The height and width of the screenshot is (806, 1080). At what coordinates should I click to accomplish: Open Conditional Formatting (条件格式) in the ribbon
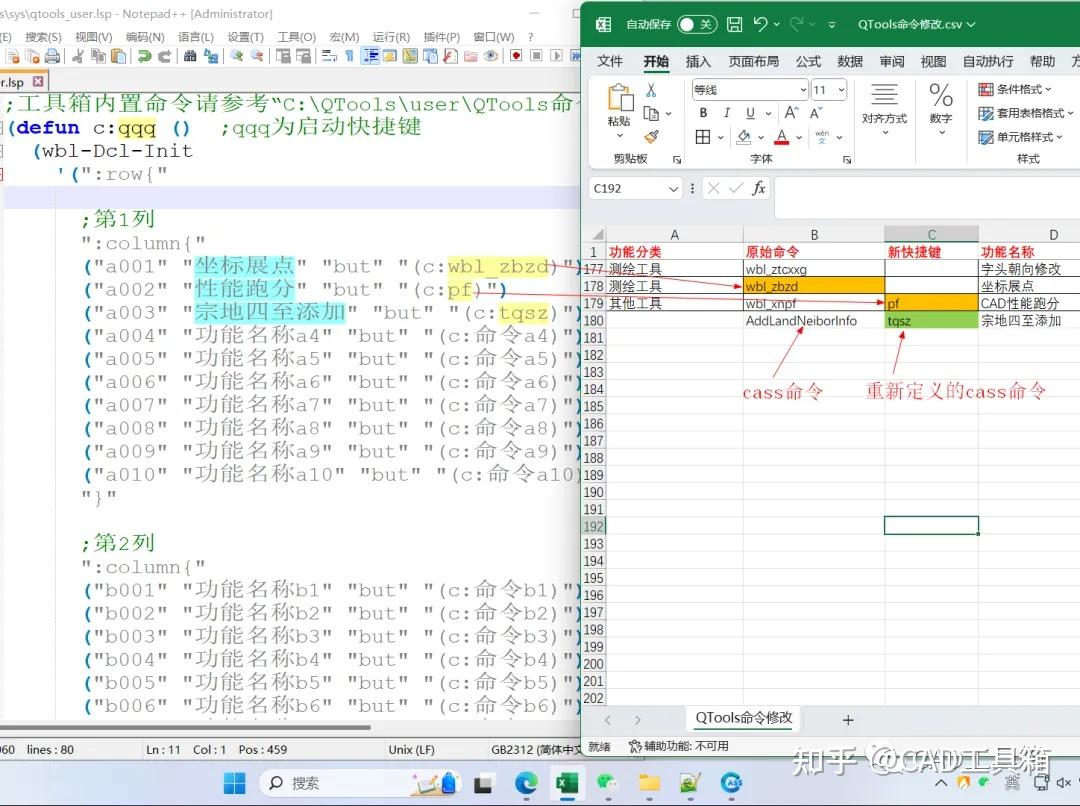click(1022, 88)
